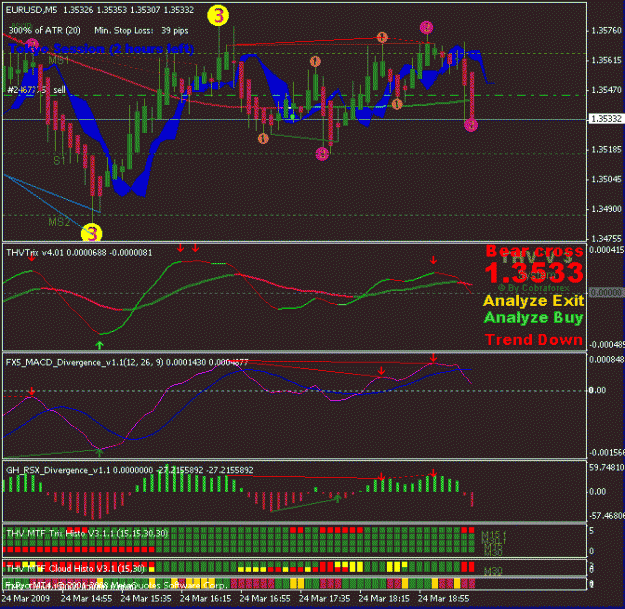Viewport: 625px width, 609px height.
Task: Click the '24 Mar 18:55' time axis label
Action: [443, 599]
